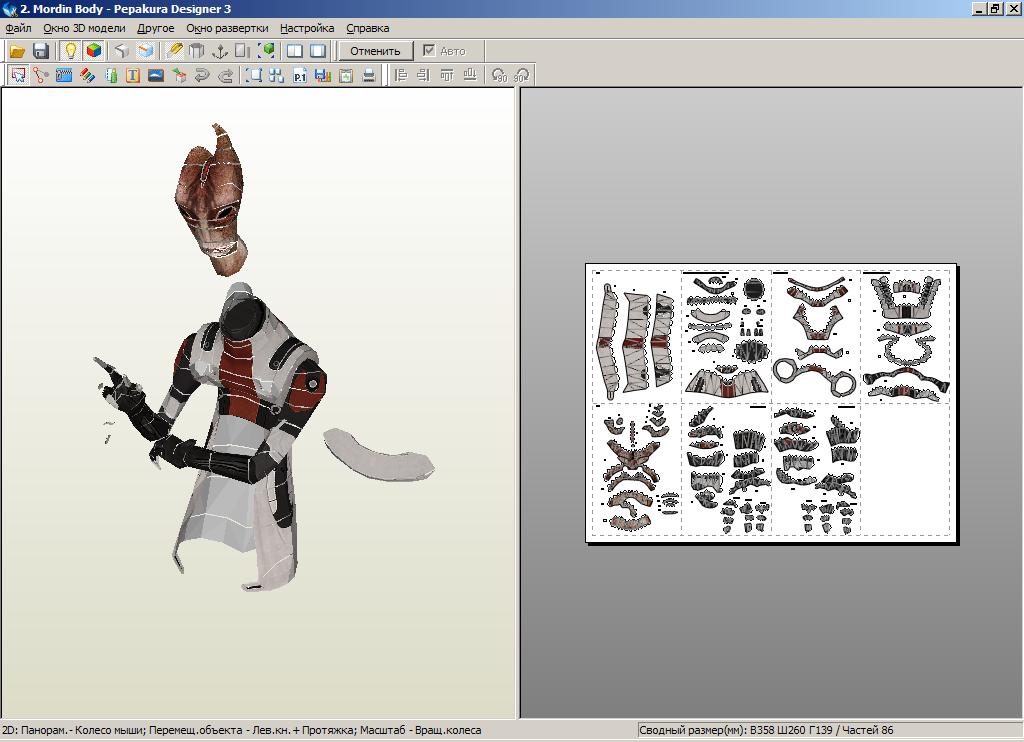Click the Pepakura app icon in title bar
Screen dimensions: 1024x742
coord(10,9)
